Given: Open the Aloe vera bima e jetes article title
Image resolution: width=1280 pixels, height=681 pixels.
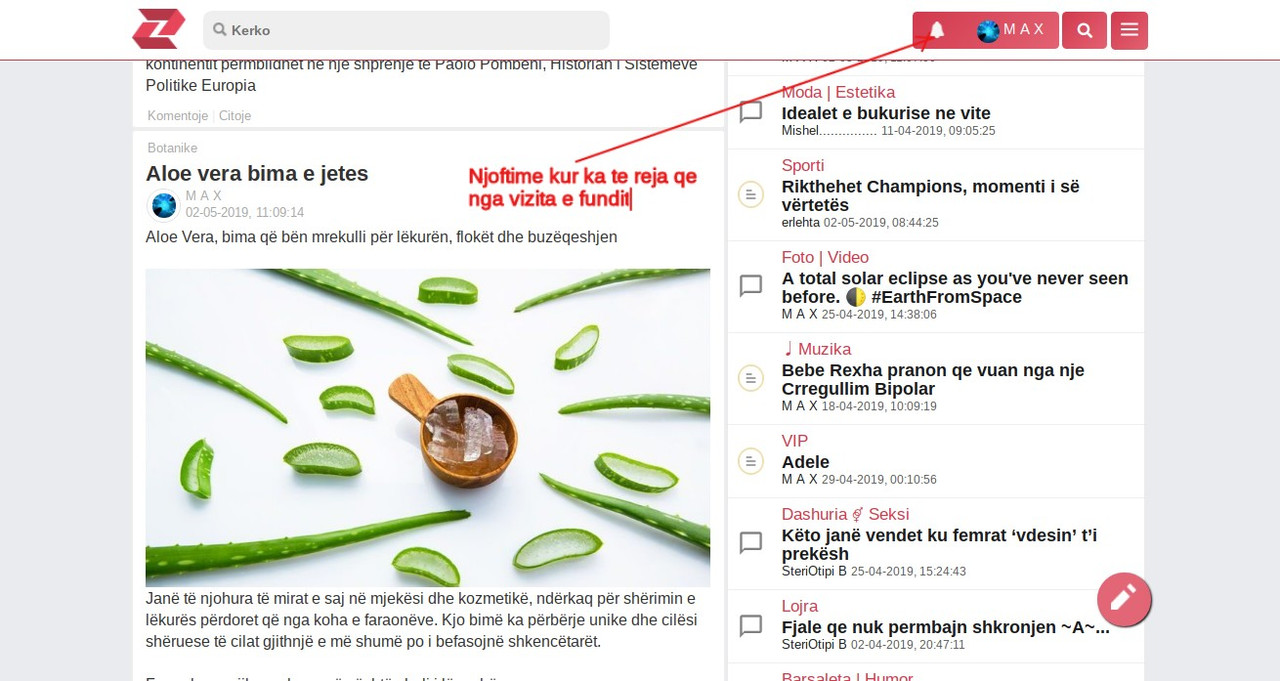Looking at the screenshot, I should coord(257,174).
